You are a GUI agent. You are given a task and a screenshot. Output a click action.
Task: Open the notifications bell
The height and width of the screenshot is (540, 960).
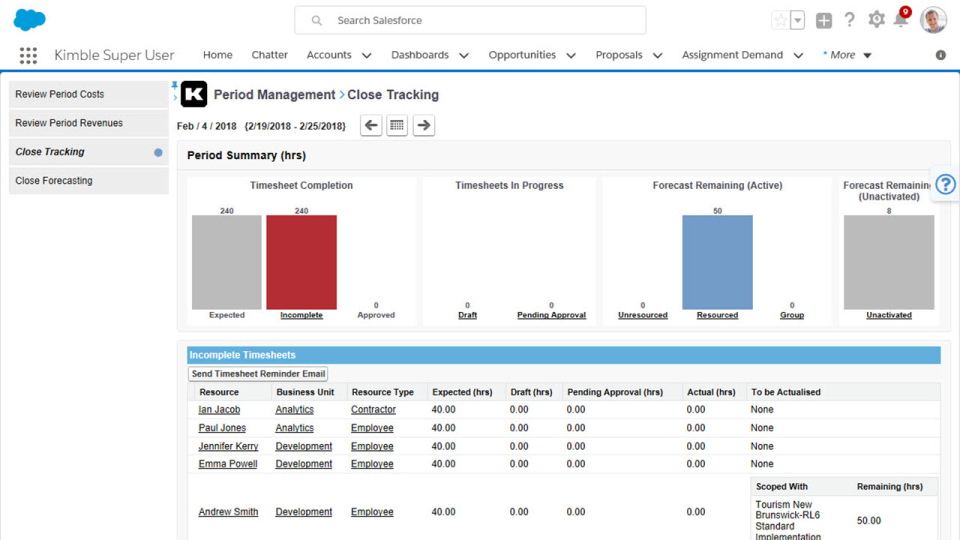901,20
